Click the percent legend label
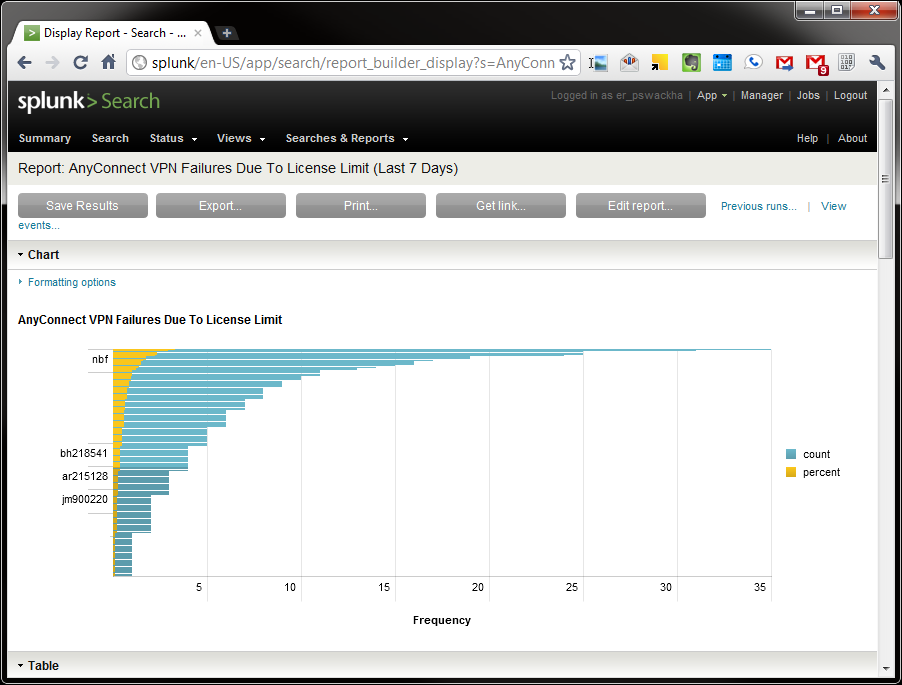Viewport: 902px width, 685px height. coord(821,472)
